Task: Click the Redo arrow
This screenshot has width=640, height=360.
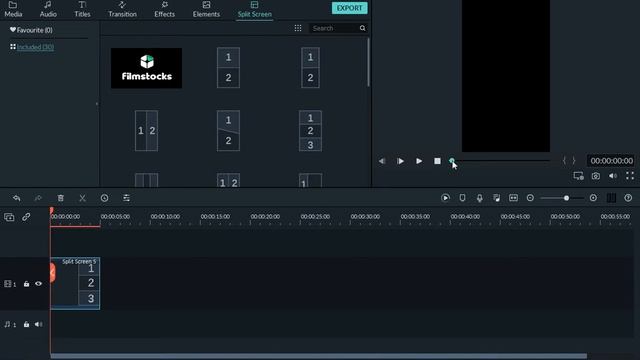Action: coord(38,198)
